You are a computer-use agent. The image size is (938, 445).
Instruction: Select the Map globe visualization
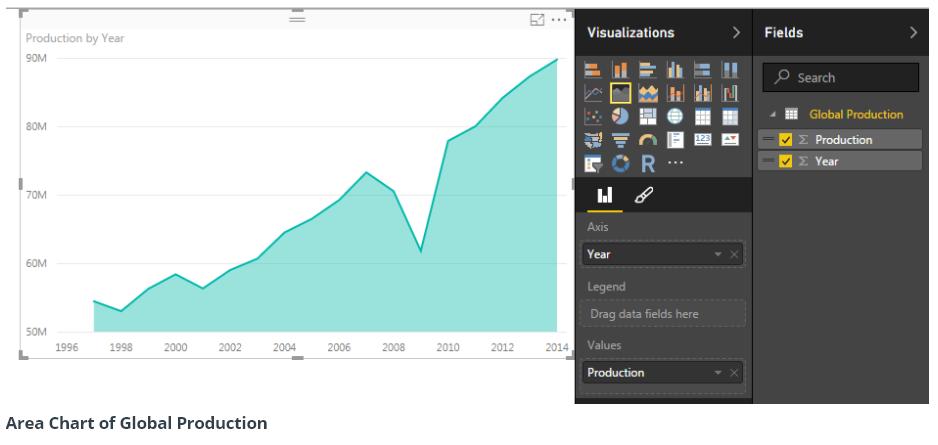(675, 117)
